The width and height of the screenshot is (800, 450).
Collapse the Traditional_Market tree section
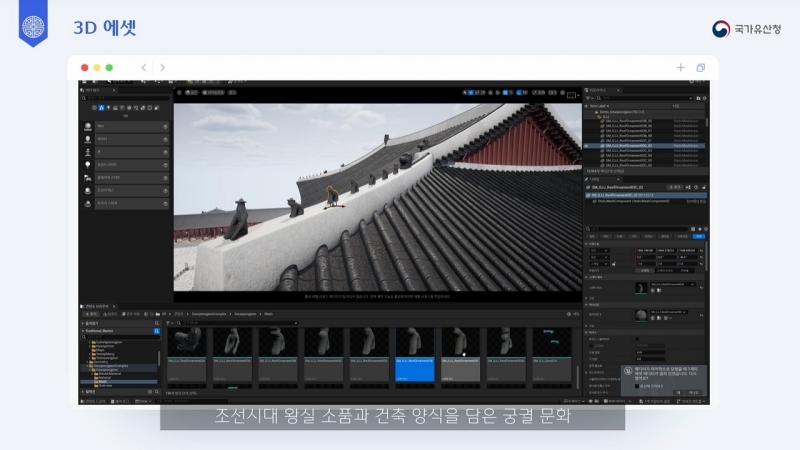click(x=83, y=331)
